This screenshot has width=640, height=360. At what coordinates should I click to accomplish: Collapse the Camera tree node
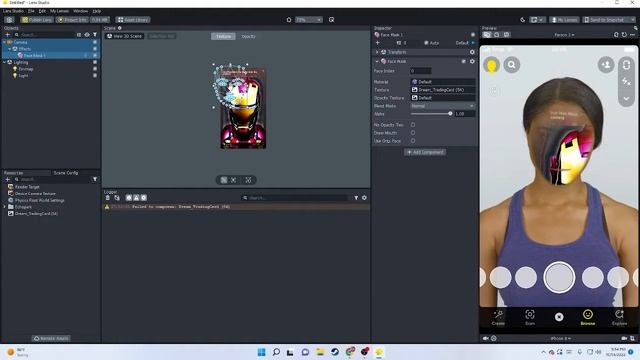point(4,42)
